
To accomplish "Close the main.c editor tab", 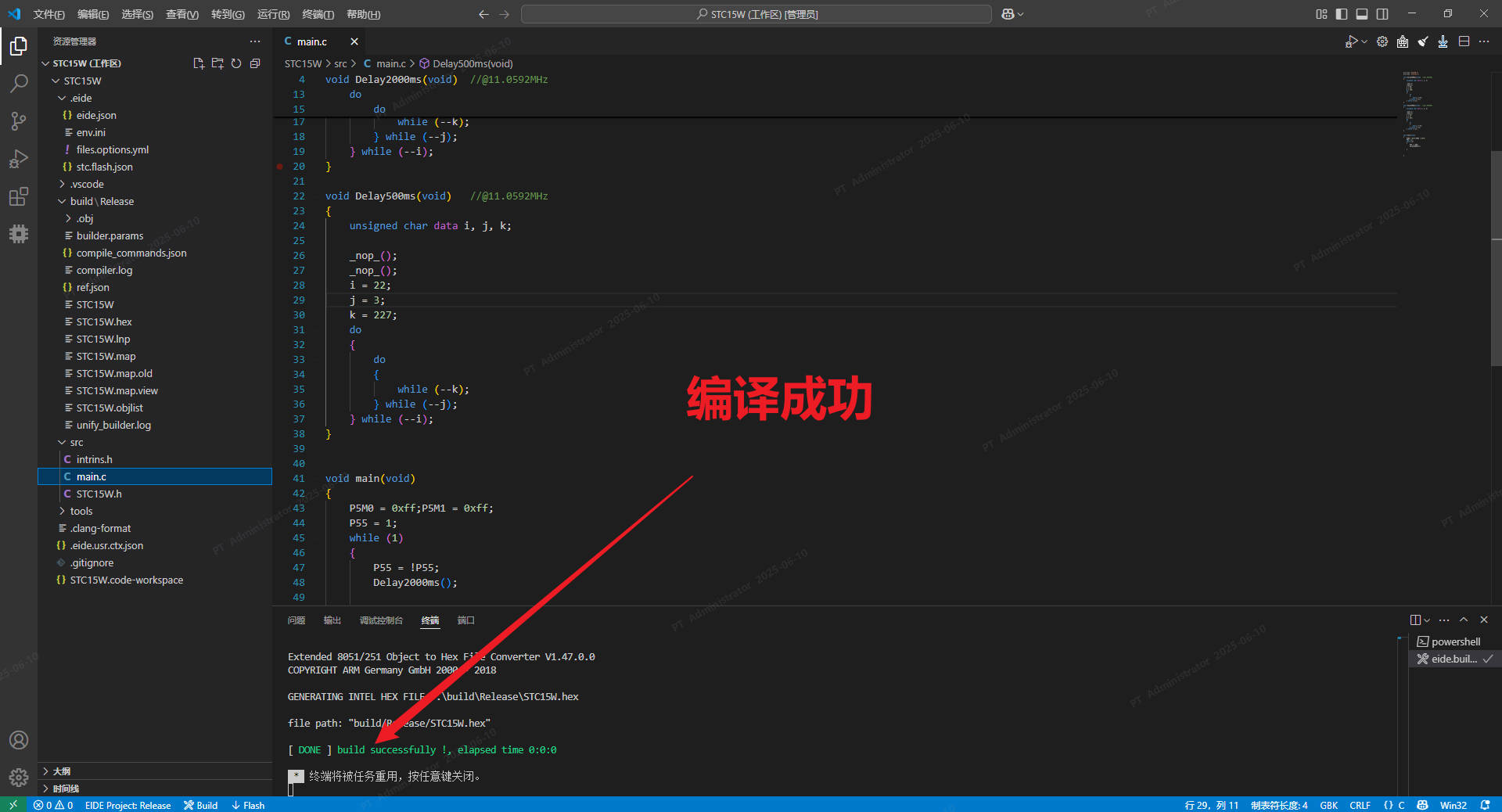I will (354, 41).
